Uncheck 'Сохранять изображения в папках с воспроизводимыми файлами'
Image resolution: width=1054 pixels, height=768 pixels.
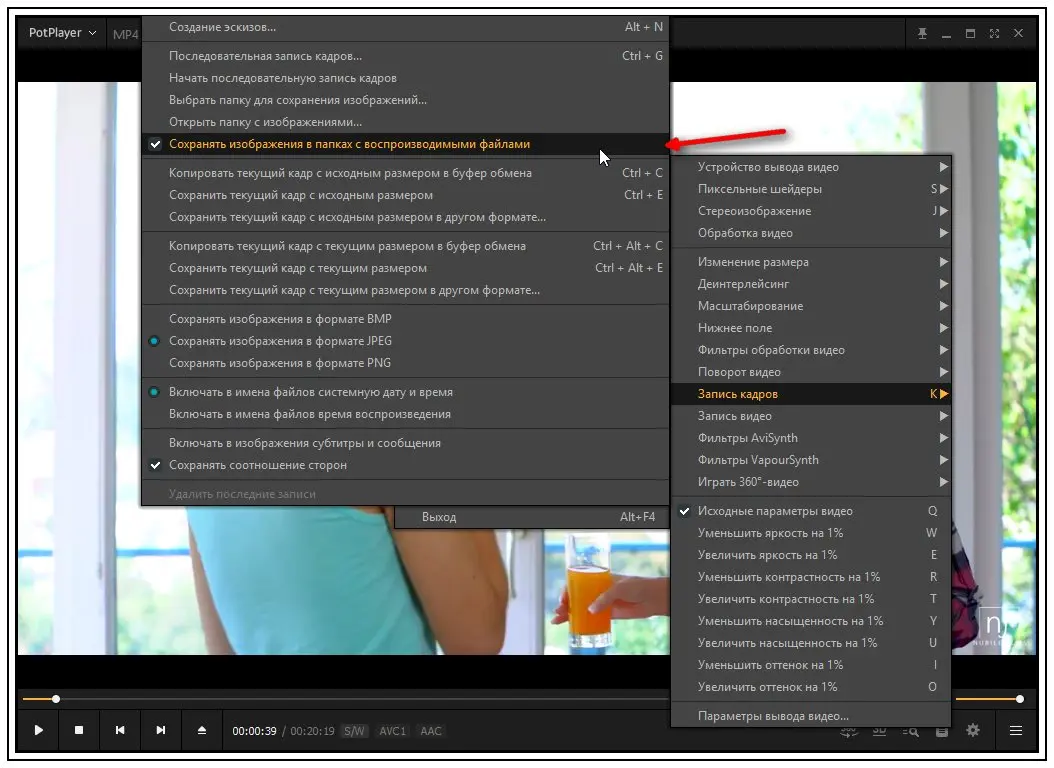349,144
